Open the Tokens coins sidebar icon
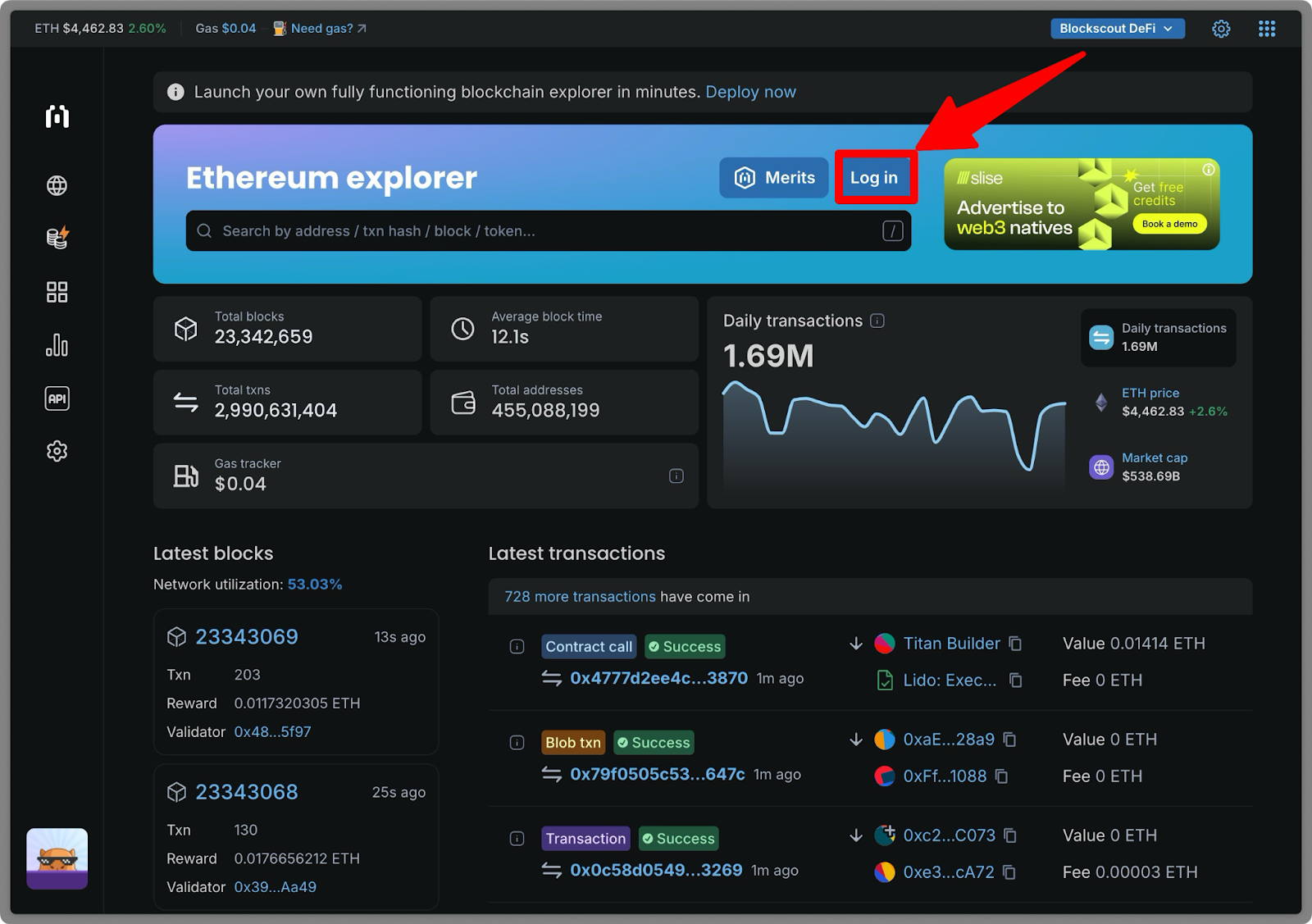The image size is (1312, 924). (57, 238)
